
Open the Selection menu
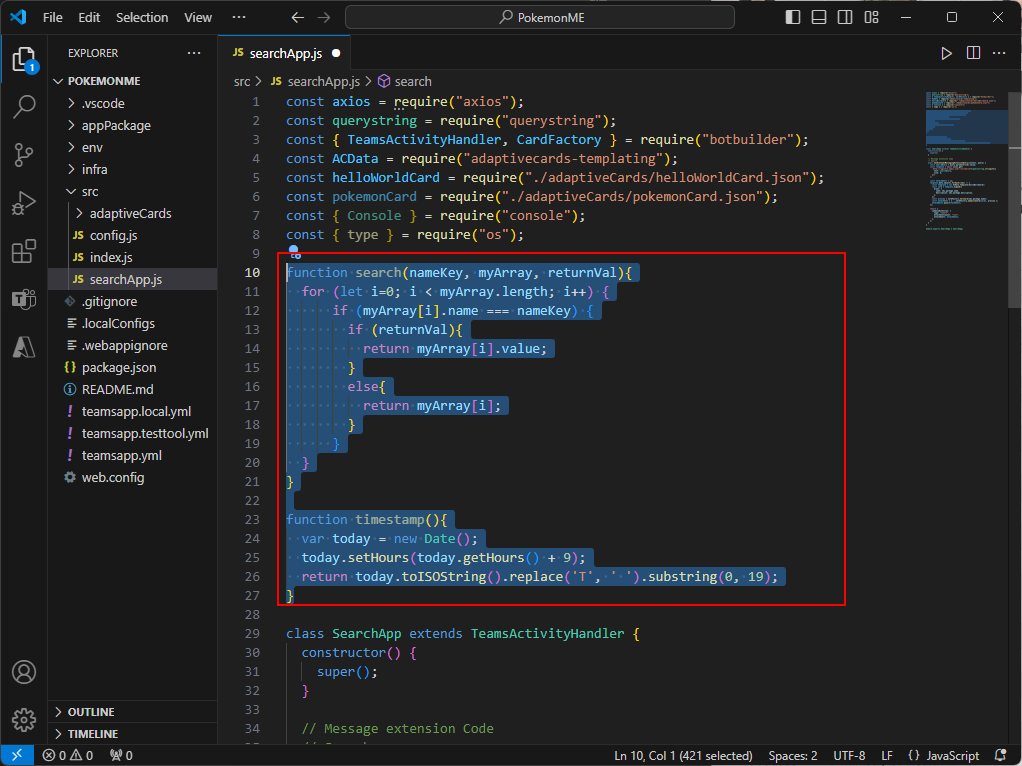pos(142,18)
